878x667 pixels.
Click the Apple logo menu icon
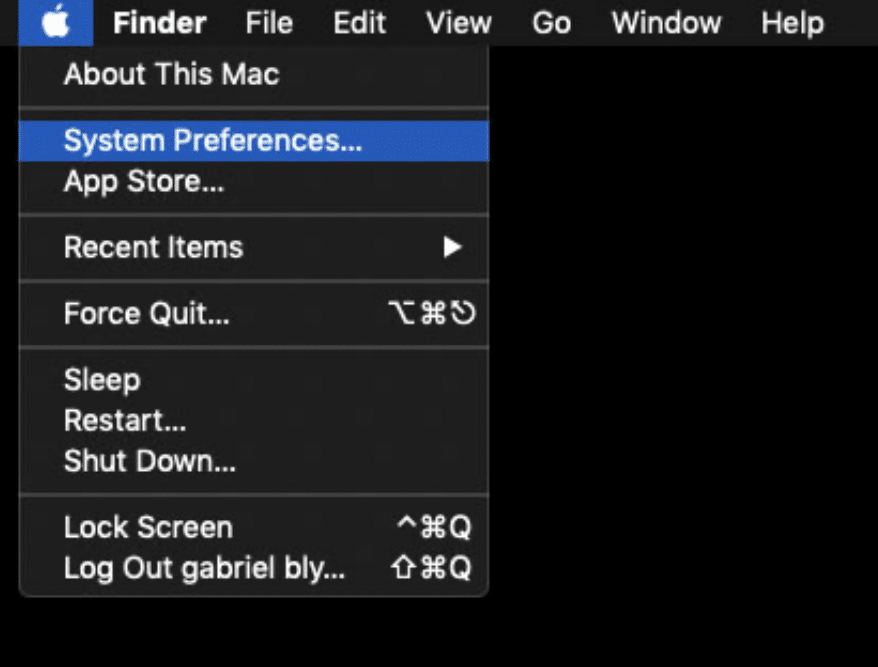[56, 23]
